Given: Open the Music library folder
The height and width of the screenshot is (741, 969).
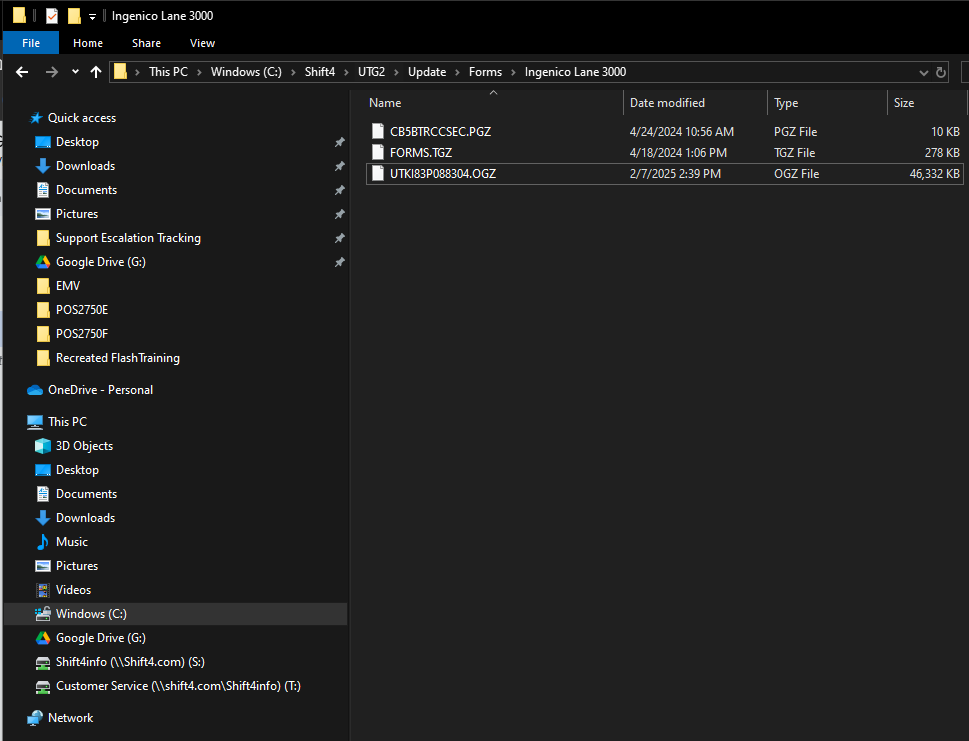Looking at the screenshot, I should (x=72, y=542).
